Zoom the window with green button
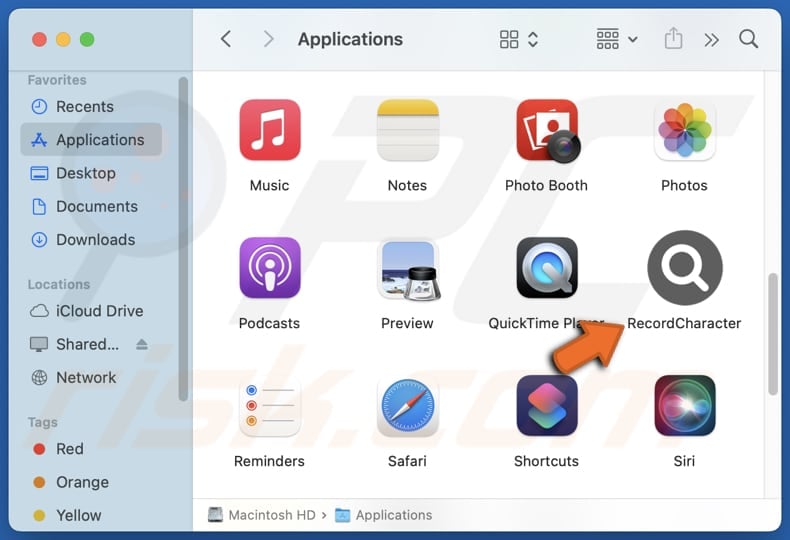 [x=87, y=39]
